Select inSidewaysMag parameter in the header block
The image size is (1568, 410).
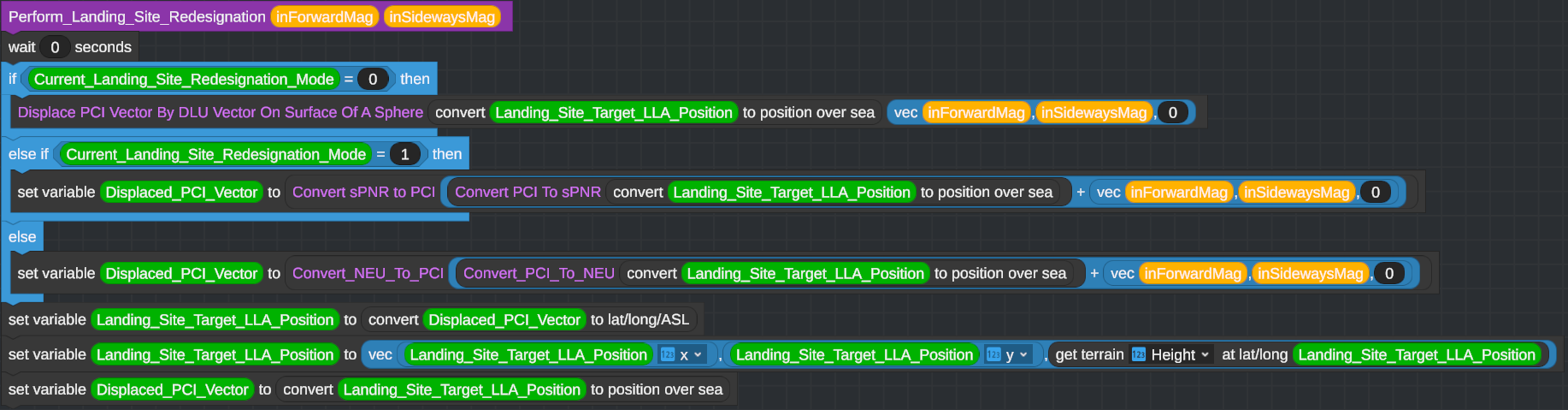[x=442, y=17]
